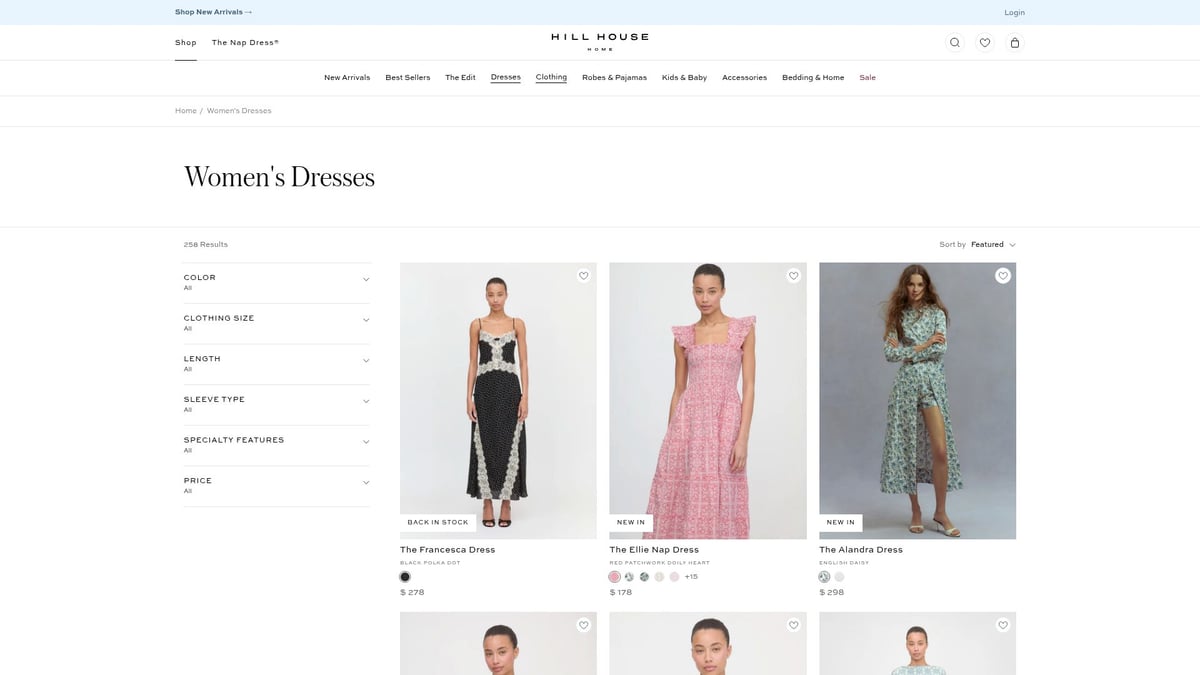Open the wishlist heart icon in the header
Image resolution: width=1200 pixels, height=675 pixels.
pyautogui.click(x=984, y=42)
